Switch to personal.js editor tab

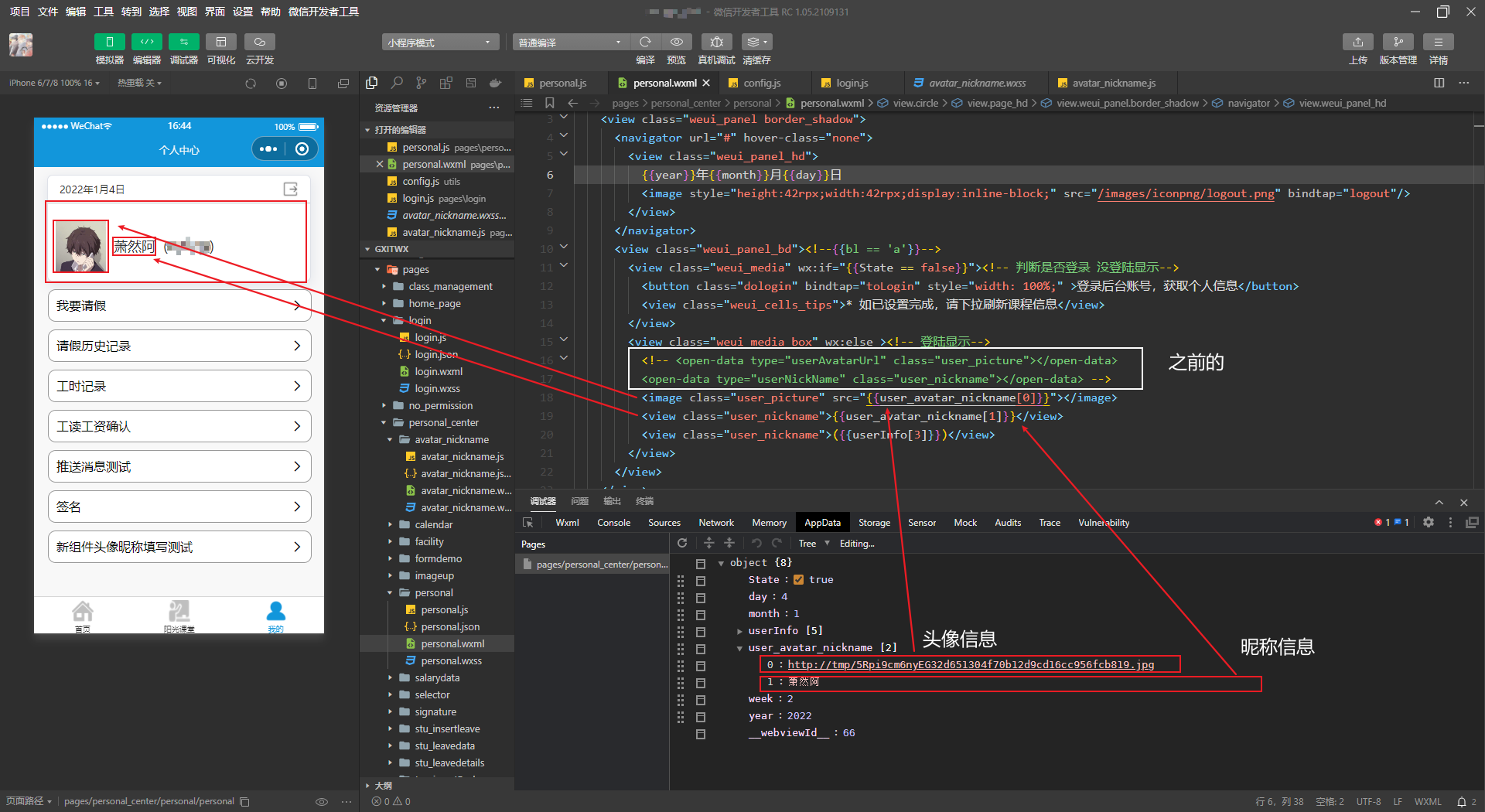[x=562, y=83]
